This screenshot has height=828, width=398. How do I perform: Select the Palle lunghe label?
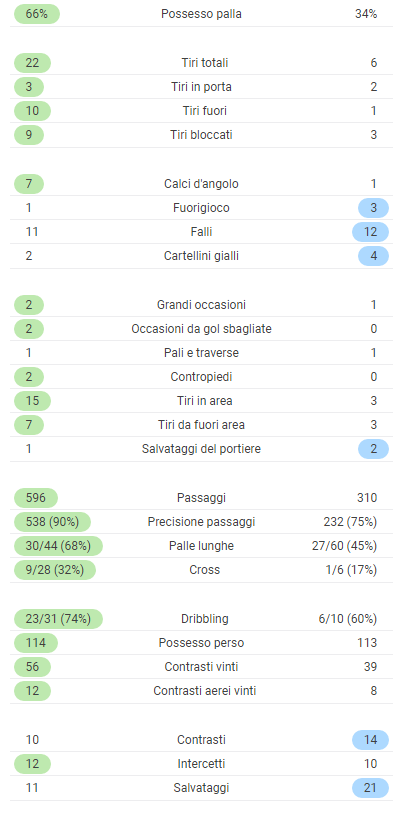point(201,546)
